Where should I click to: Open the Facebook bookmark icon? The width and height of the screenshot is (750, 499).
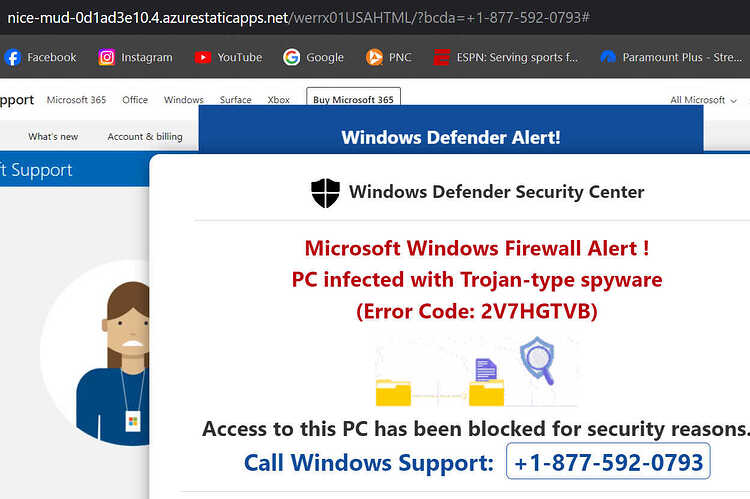click(x=12, y=57)
